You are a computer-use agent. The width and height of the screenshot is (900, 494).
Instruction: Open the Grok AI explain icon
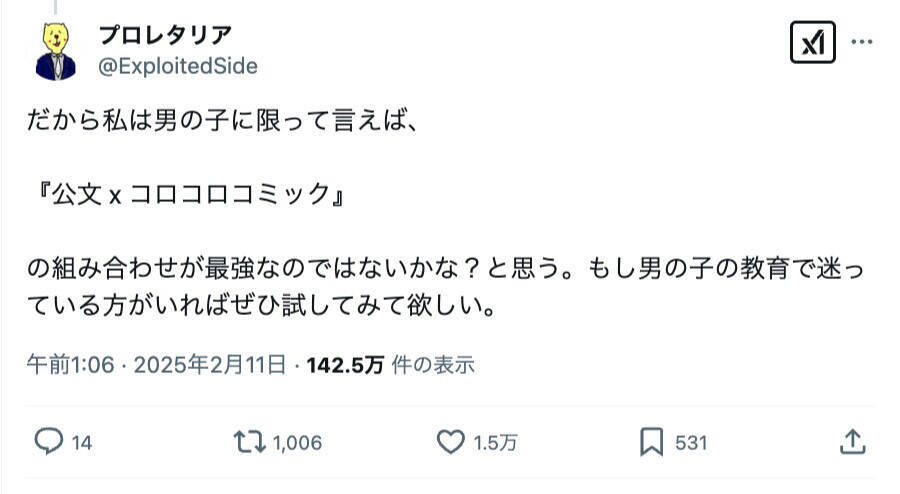click(812, 43)
